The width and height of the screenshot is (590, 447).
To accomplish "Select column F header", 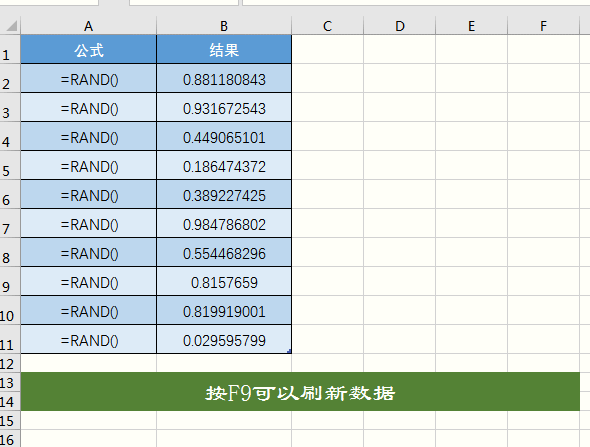I will point(543,26).
